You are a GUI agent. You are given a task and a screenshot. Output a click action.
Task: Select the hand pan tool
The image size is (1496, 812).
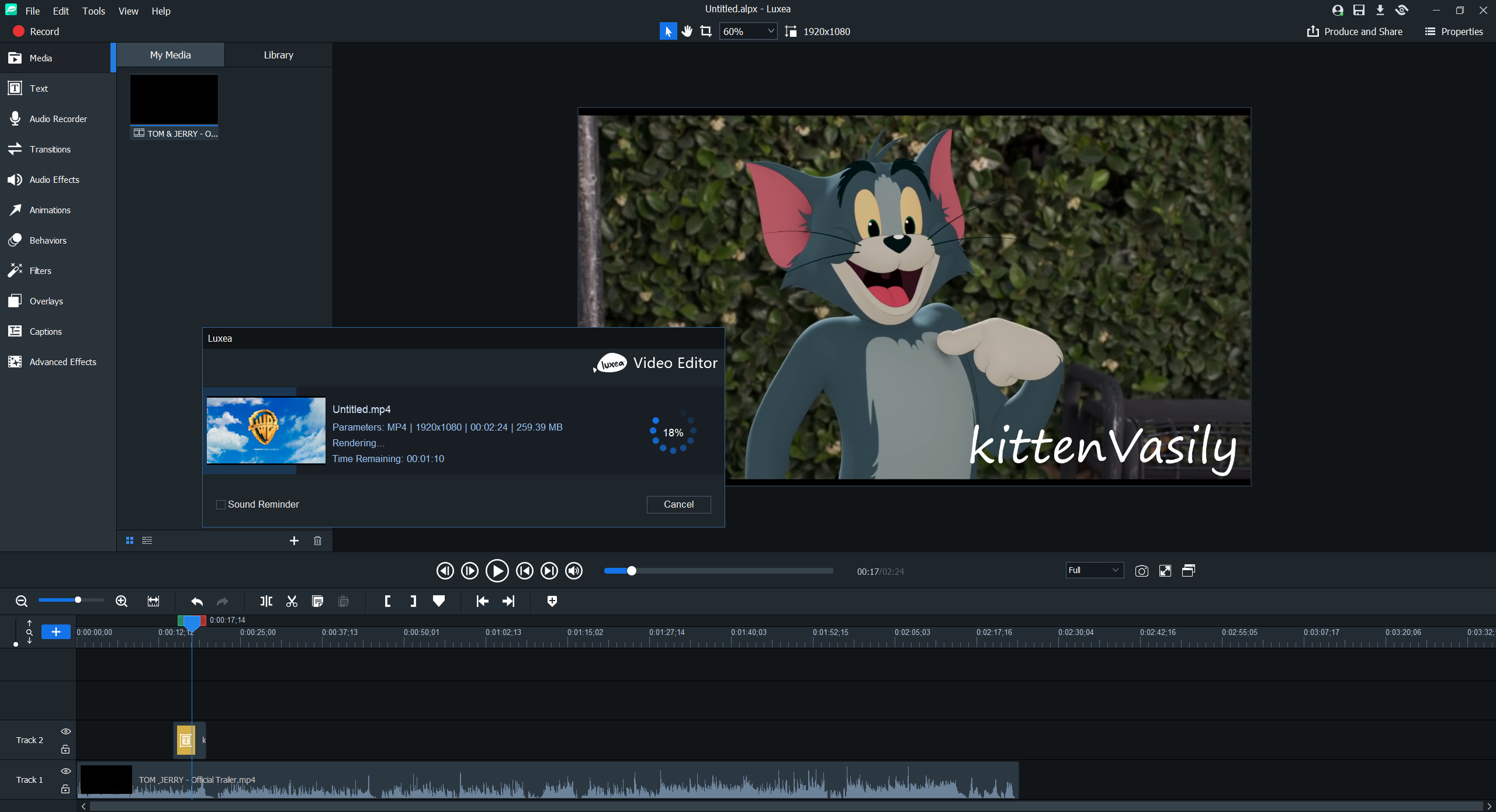tap(687, 32)
